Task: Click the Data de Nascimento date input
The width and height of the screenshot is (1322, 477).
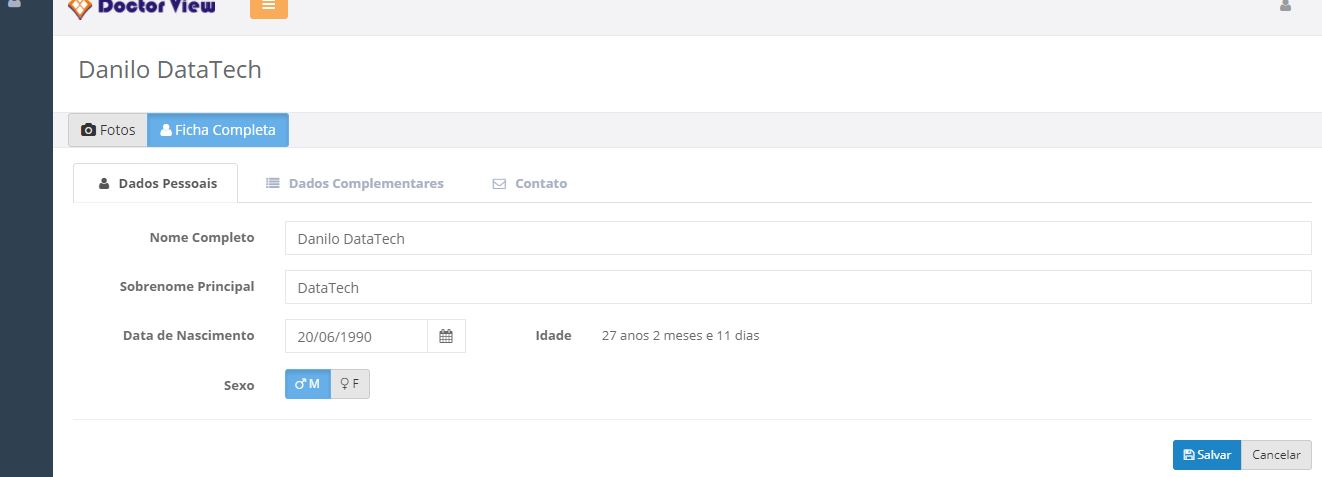Action: 356,337
